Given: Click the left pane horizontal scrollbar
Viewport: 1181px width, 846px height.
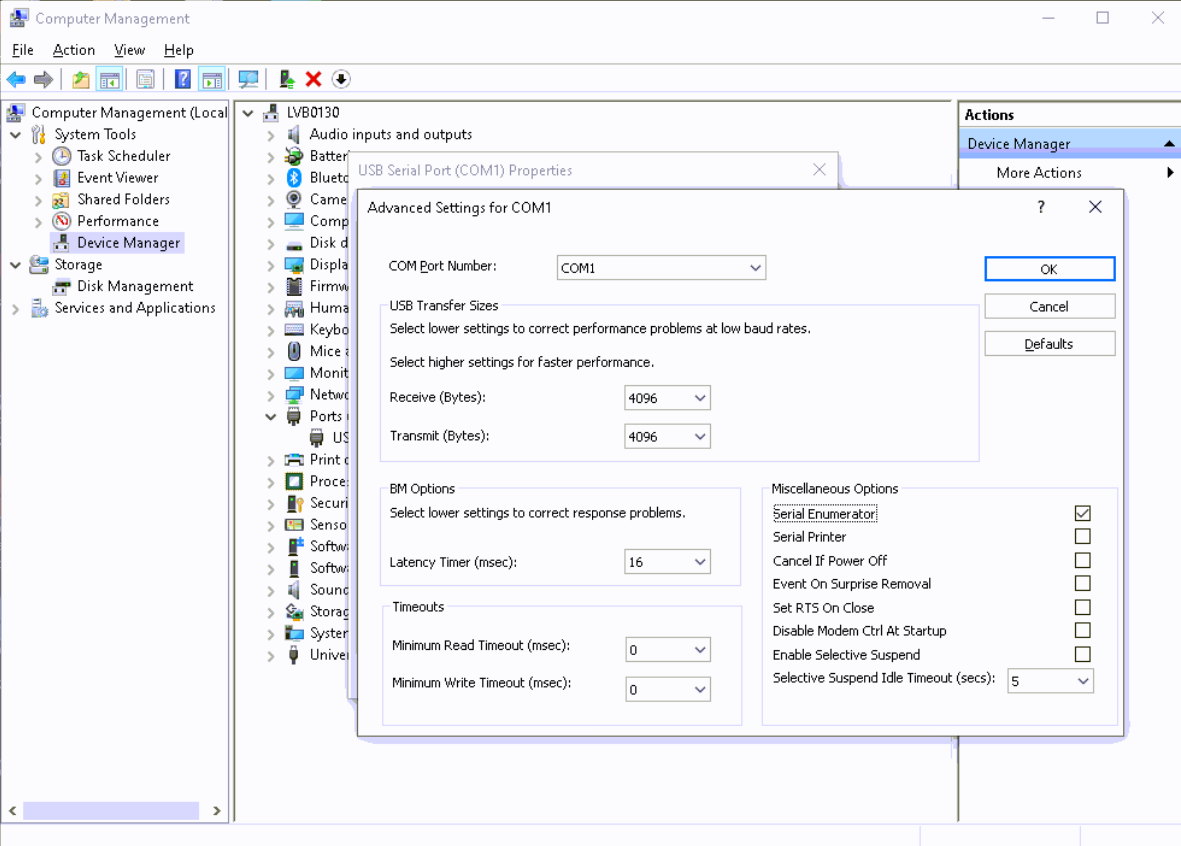Looking at the screenshot, I should (110, 811).
